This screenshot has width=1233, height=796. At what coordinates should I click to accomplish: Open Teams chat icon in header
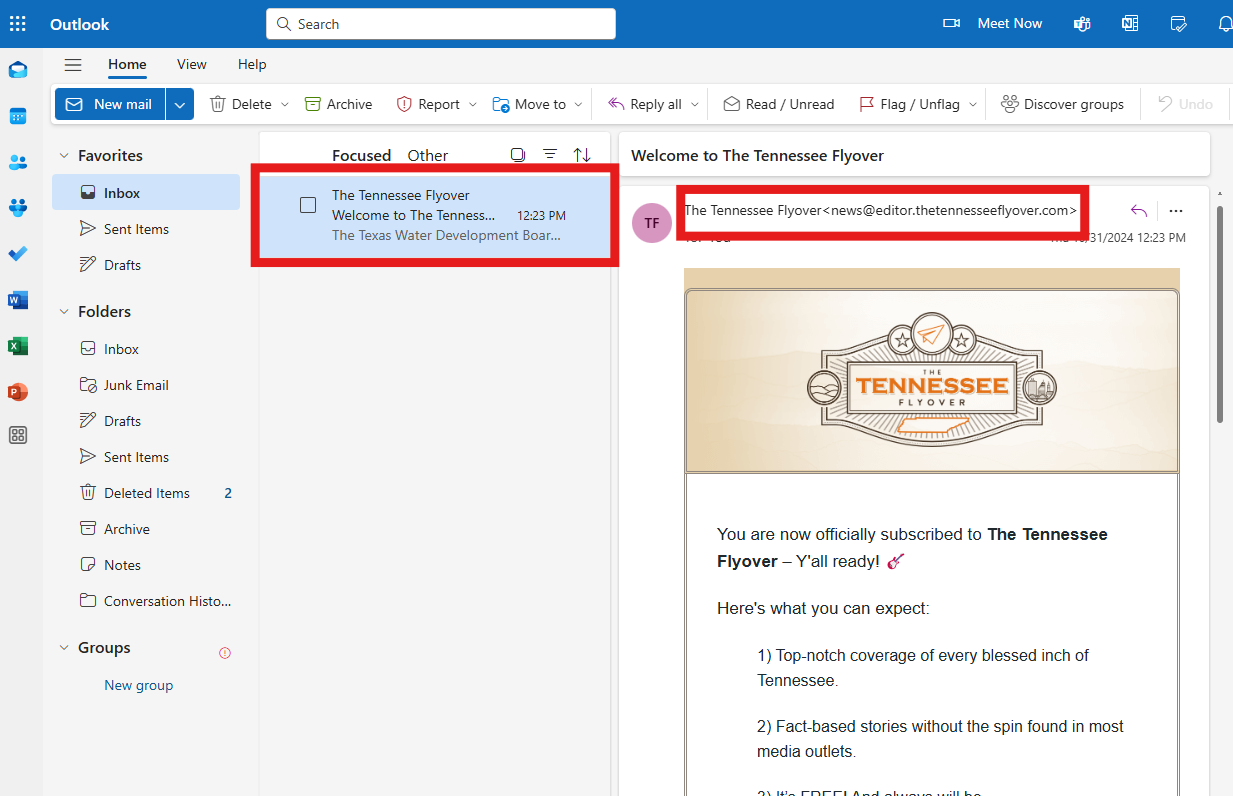click(1082, 23)
